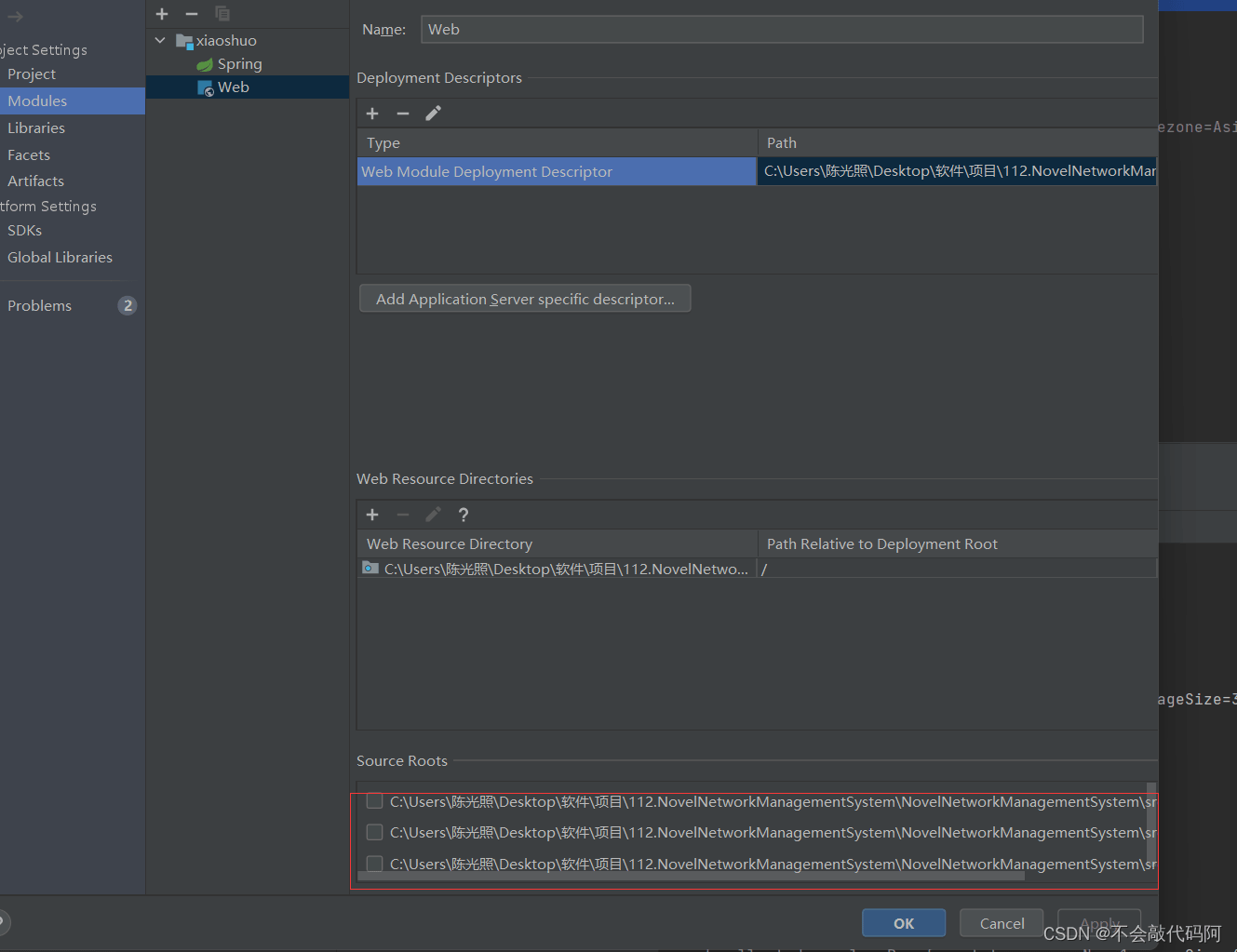Click the add module plus icon
Screen dimensions: 1237x952
pos(162,14)
